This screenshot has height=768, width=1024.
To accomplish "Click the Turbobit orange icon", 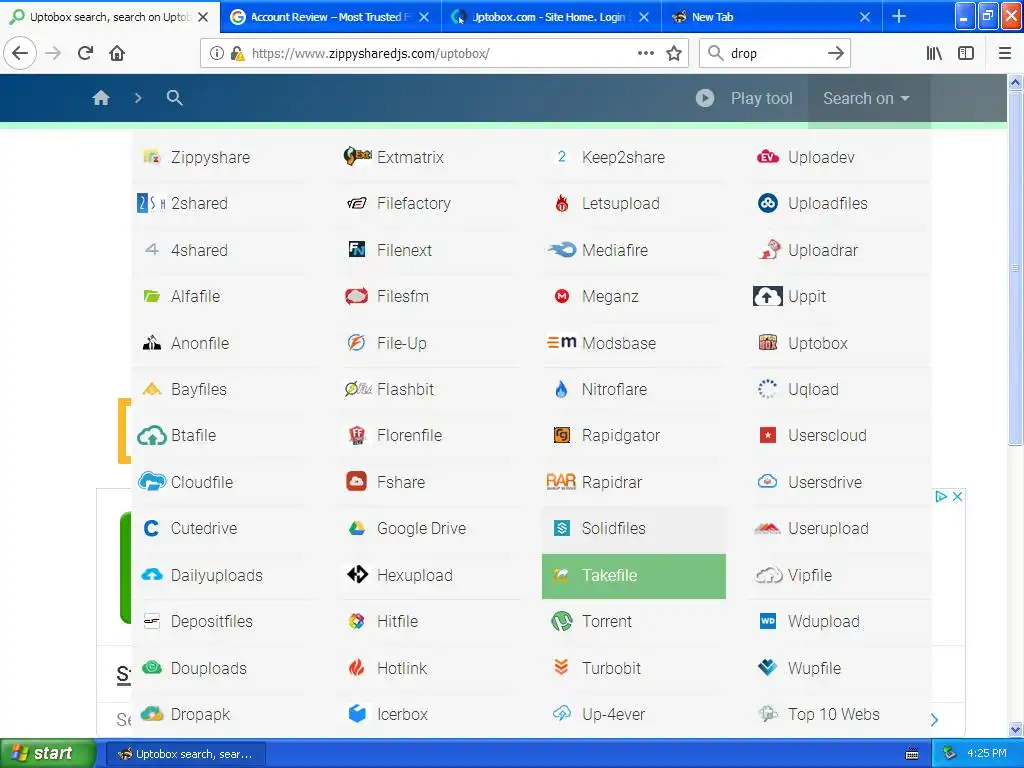I will pyautogui.click(x=562, y=667).
